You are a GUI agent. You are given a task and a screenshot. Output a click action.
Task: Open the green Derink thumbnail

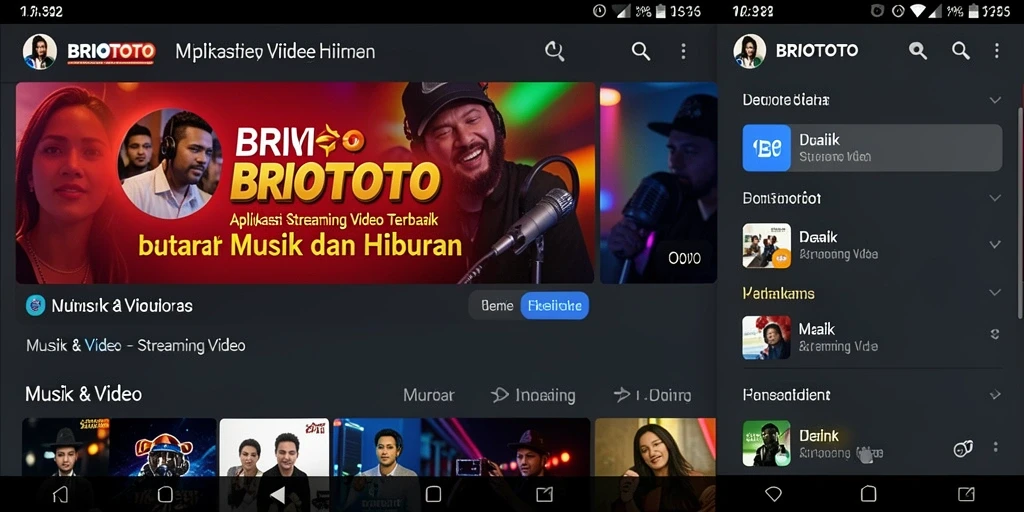click(767, 443)
